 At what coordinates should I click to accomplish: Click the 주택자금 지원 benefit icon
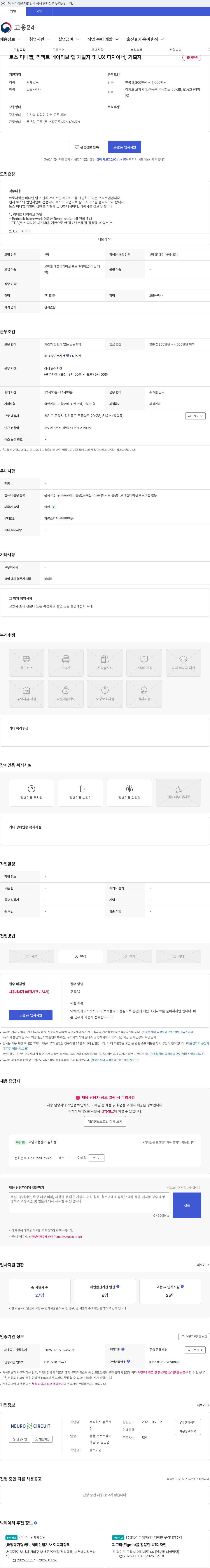26,694
